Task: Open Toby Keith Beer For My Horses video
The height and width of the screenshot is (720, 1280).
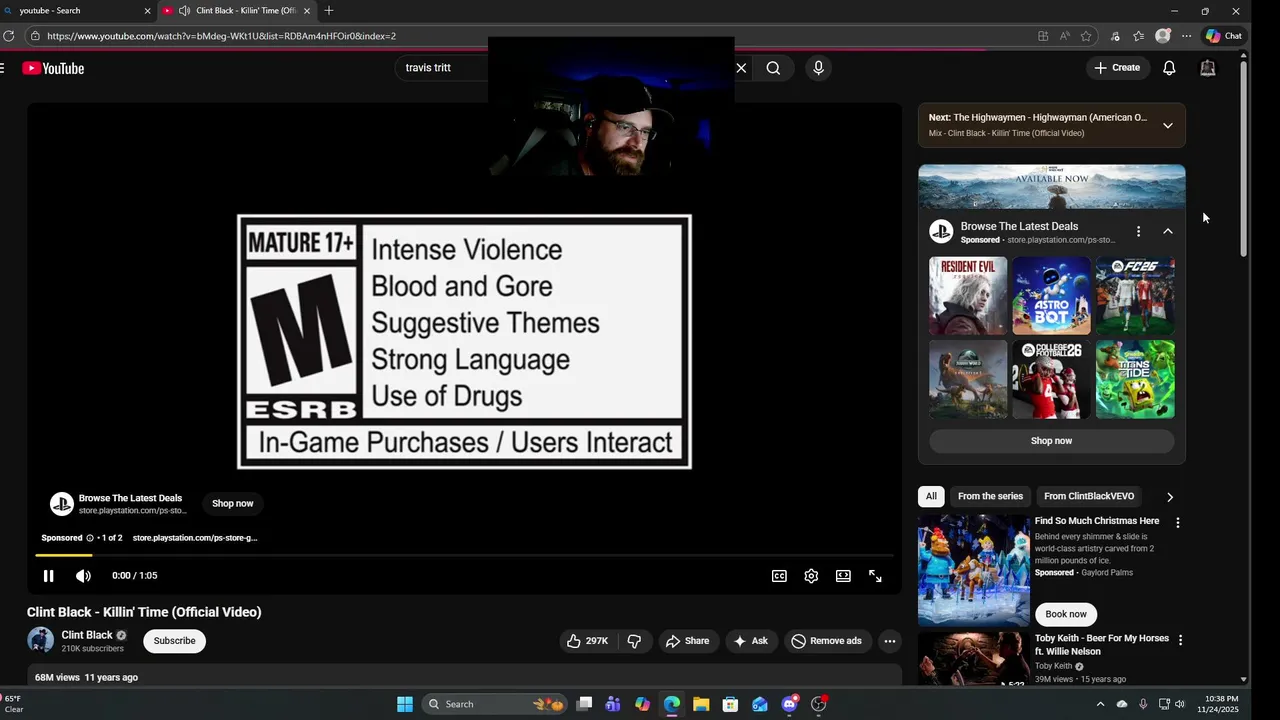Action: (x=1102, y=645)
